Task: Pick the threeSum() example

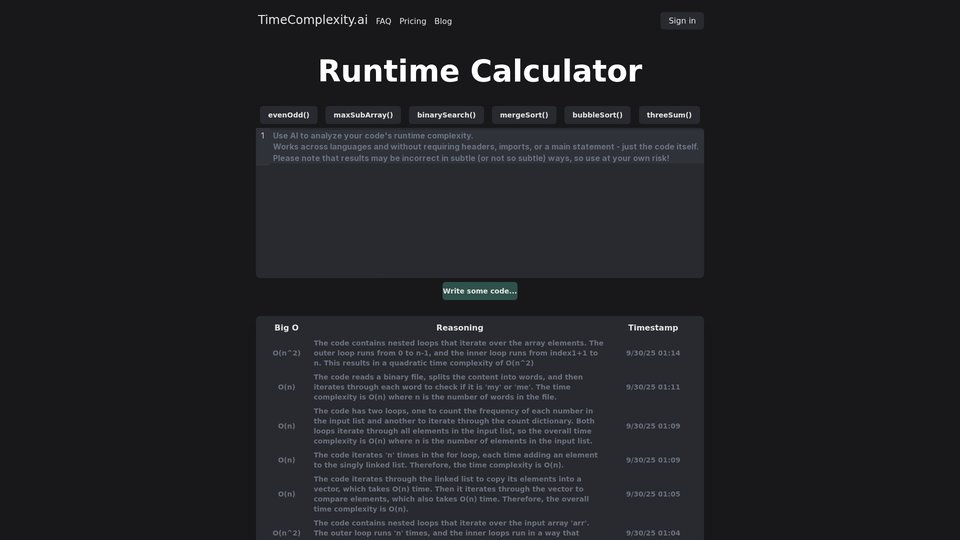Action: 669,115
